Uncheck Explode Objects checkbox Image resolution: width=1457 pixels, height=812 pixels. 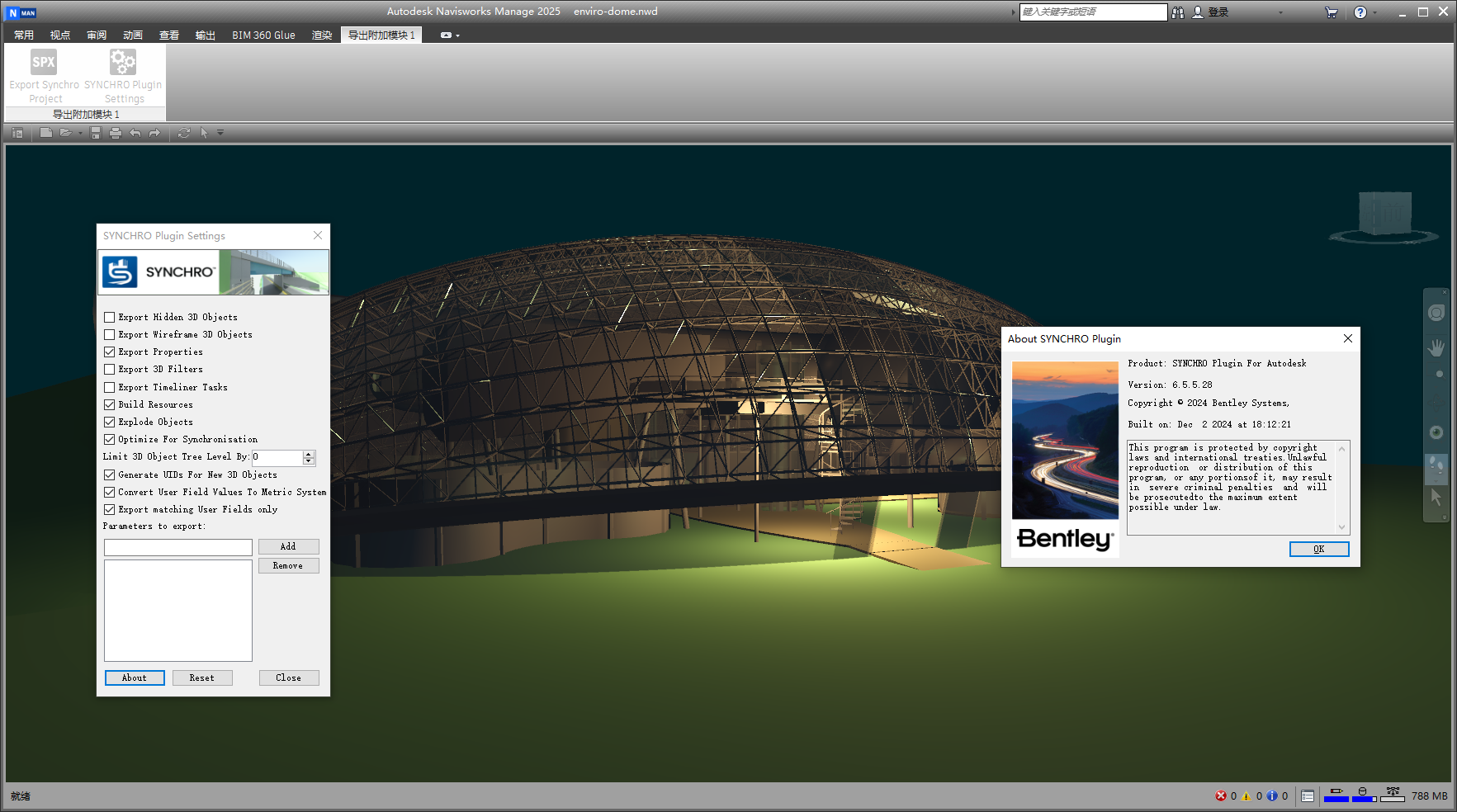point(109,422)
